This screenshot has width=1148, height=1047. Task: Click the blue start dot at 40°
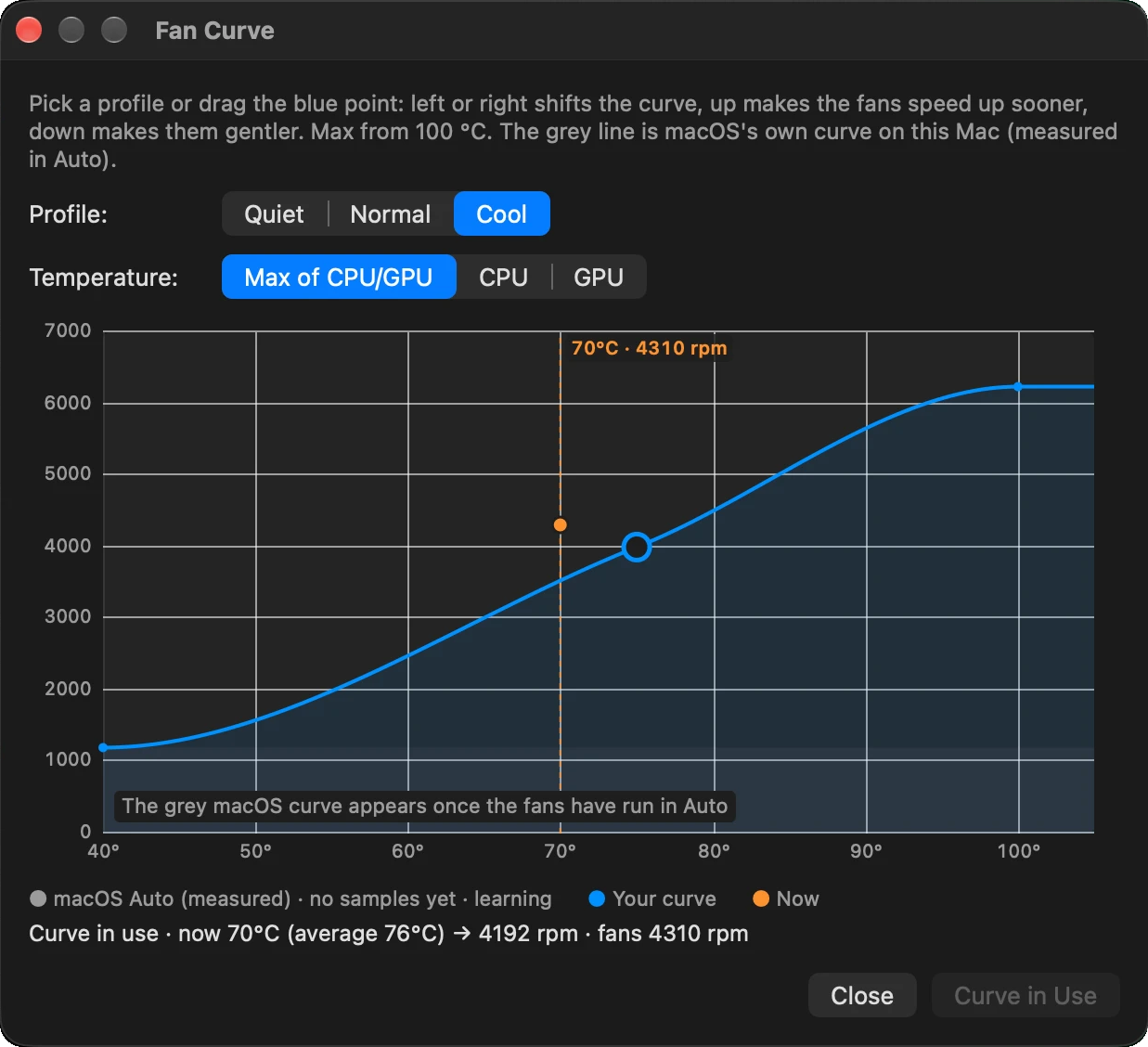click(103, 747)
